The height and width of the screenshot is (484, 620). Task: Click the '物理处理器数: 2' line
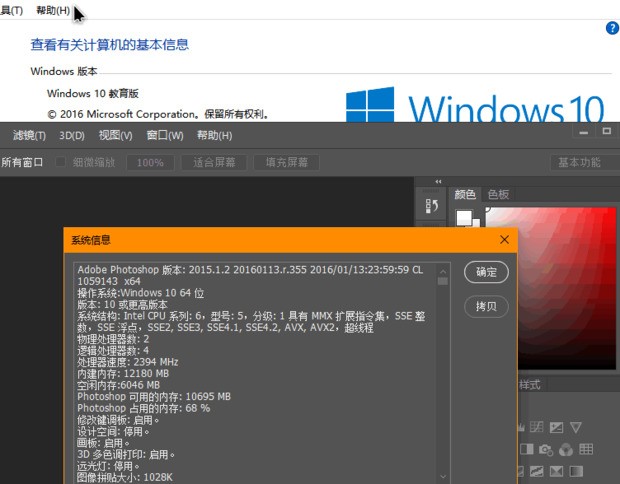[113, 339]
